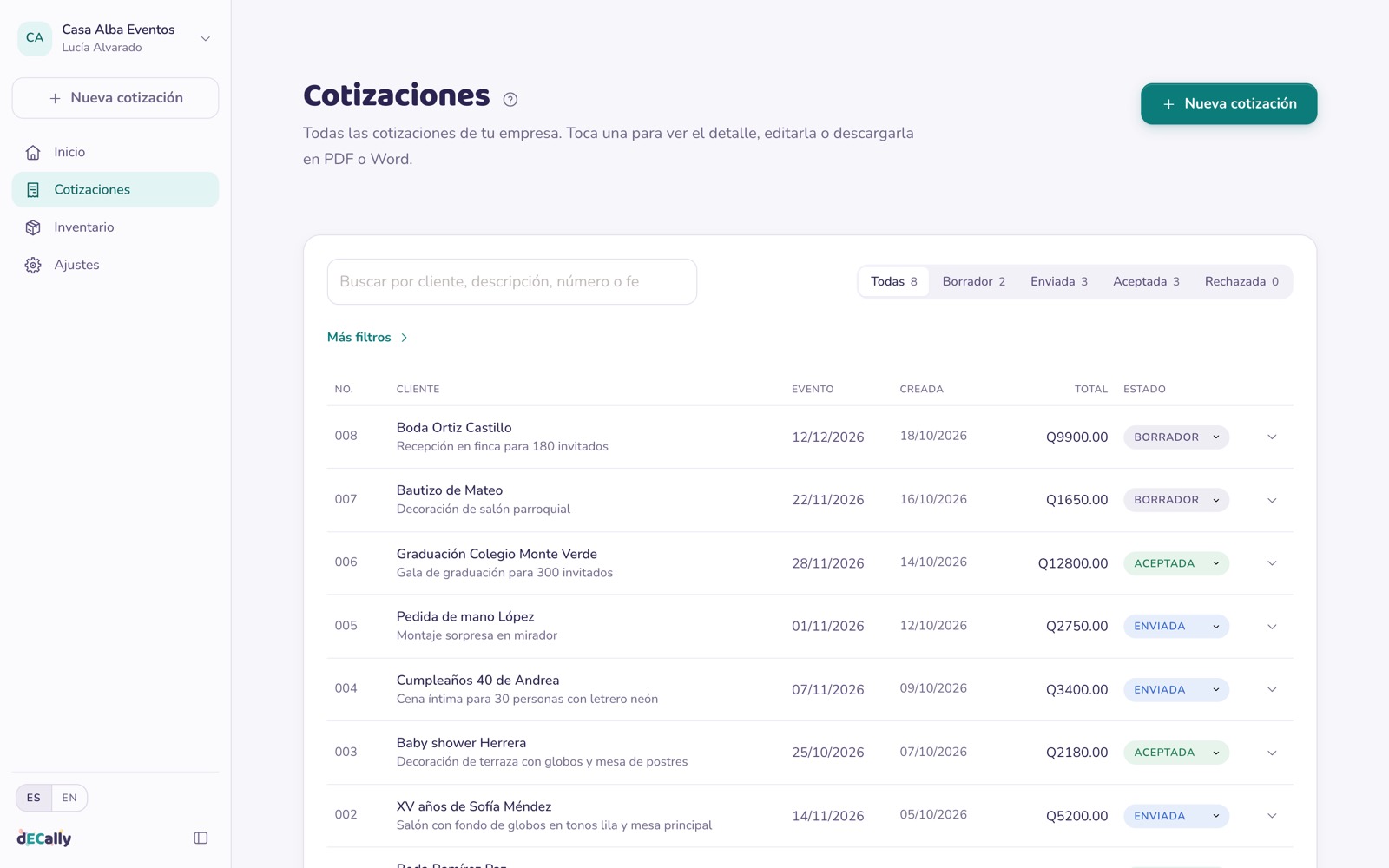Open Cotizaciones in the sidebar
The image size is (1389, 868).
click(115, 189)
